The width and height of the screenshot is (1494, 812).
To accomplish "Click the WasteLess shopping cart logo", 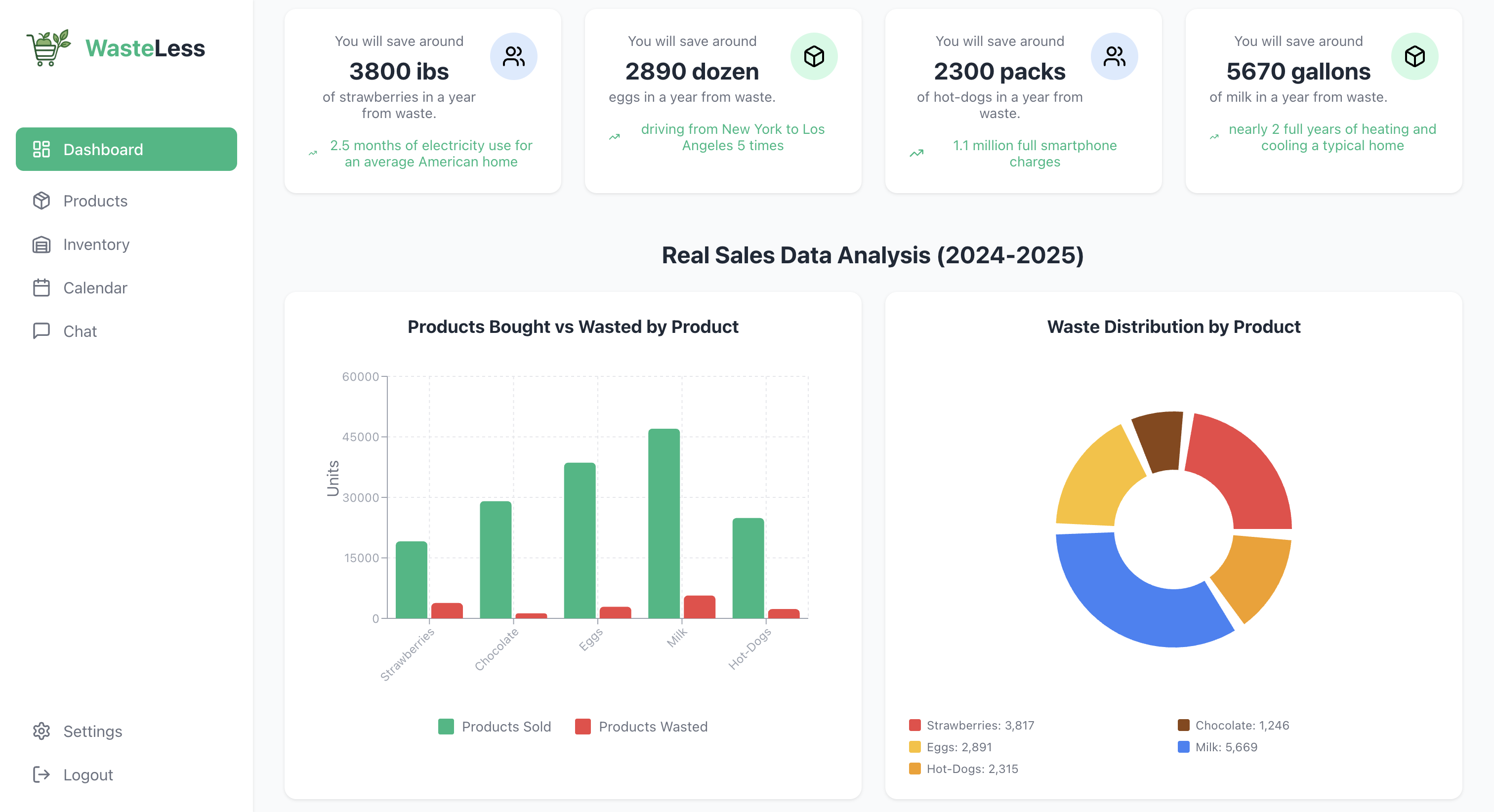I will [49, 47].
